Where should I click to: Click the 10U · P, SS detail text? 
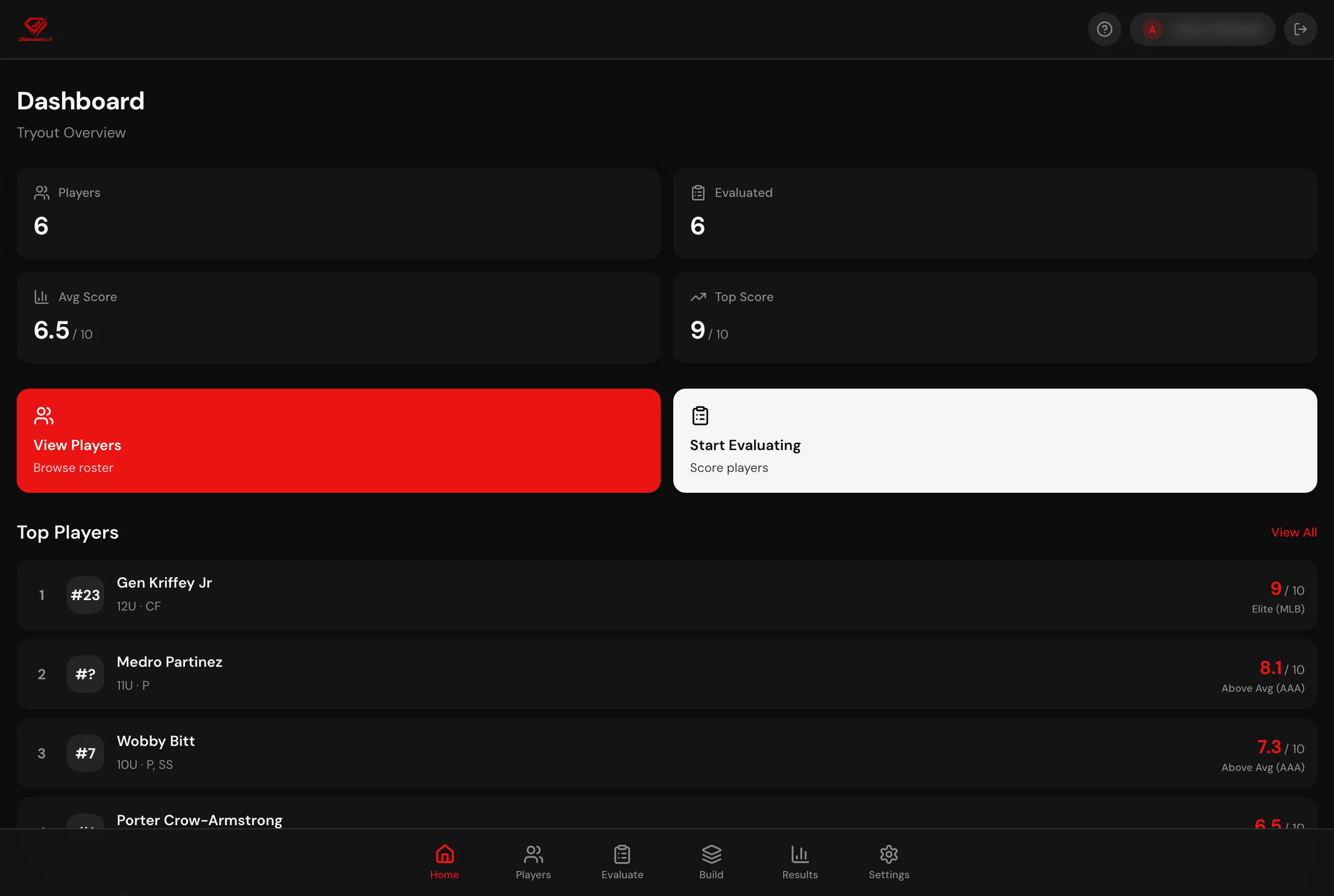point(144,765)
